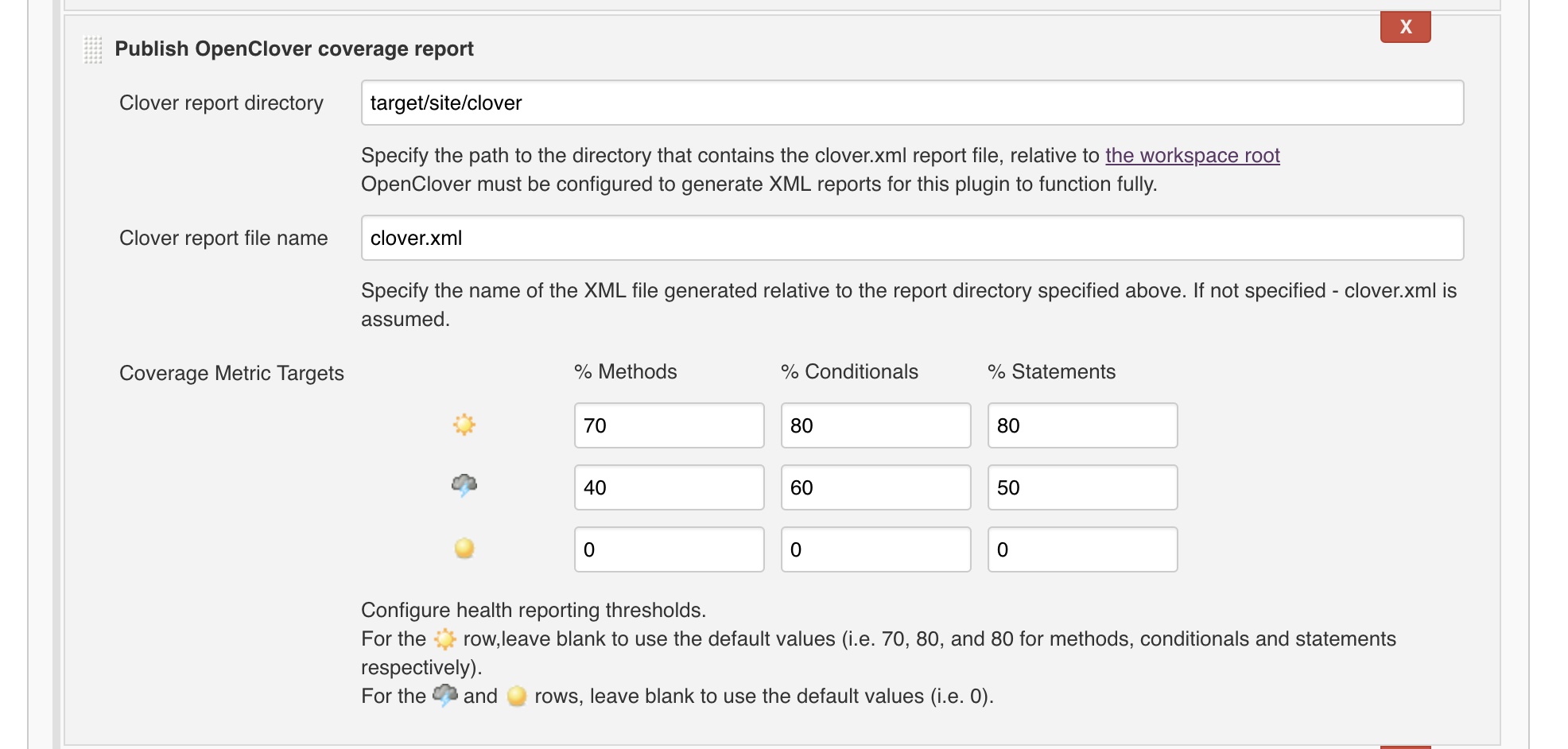Focus the Clover report directory field
This screenshot has height=749, width=1568.
(x=911, y=103)
